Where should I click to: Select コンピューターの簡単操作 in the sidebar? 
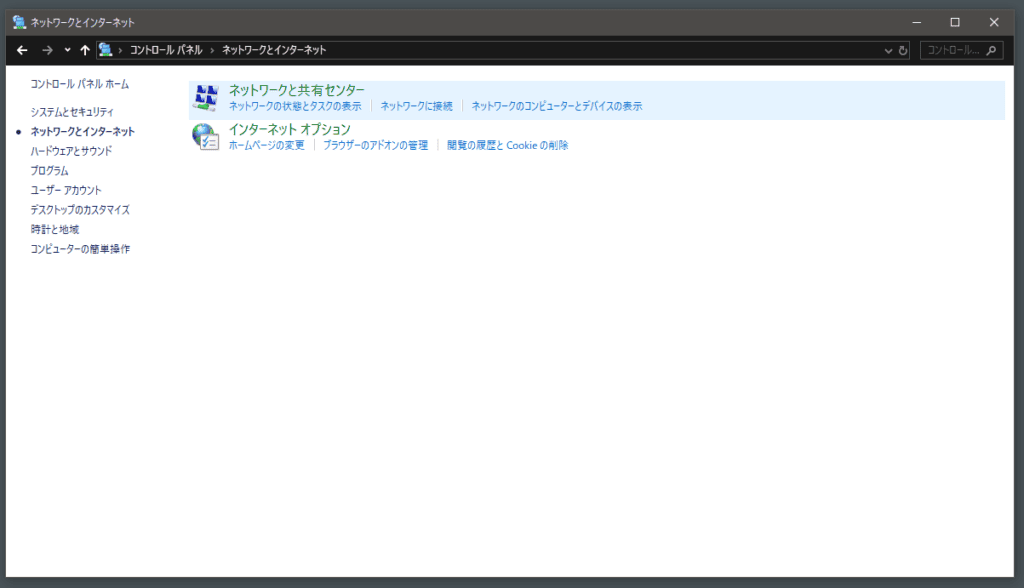coord(80,249)
